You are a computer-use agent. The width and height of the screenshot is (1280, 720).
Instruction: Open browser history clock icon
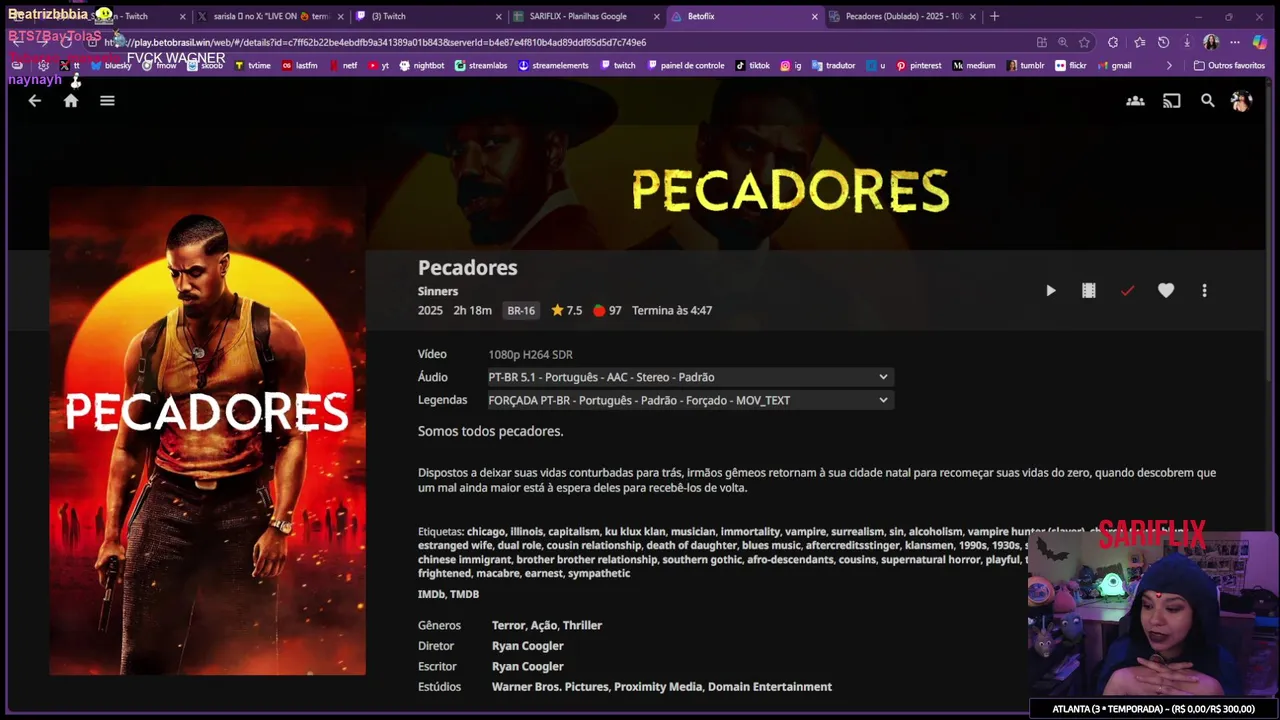coord(1163,42)
